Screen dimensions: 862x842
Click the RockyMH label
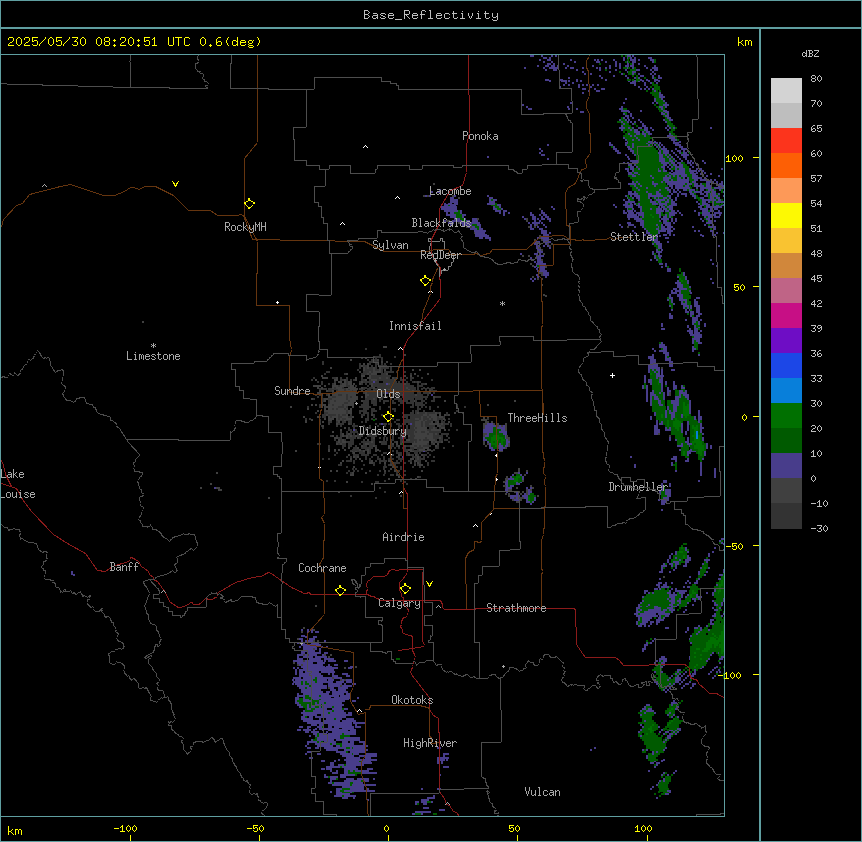pos(245,227)
